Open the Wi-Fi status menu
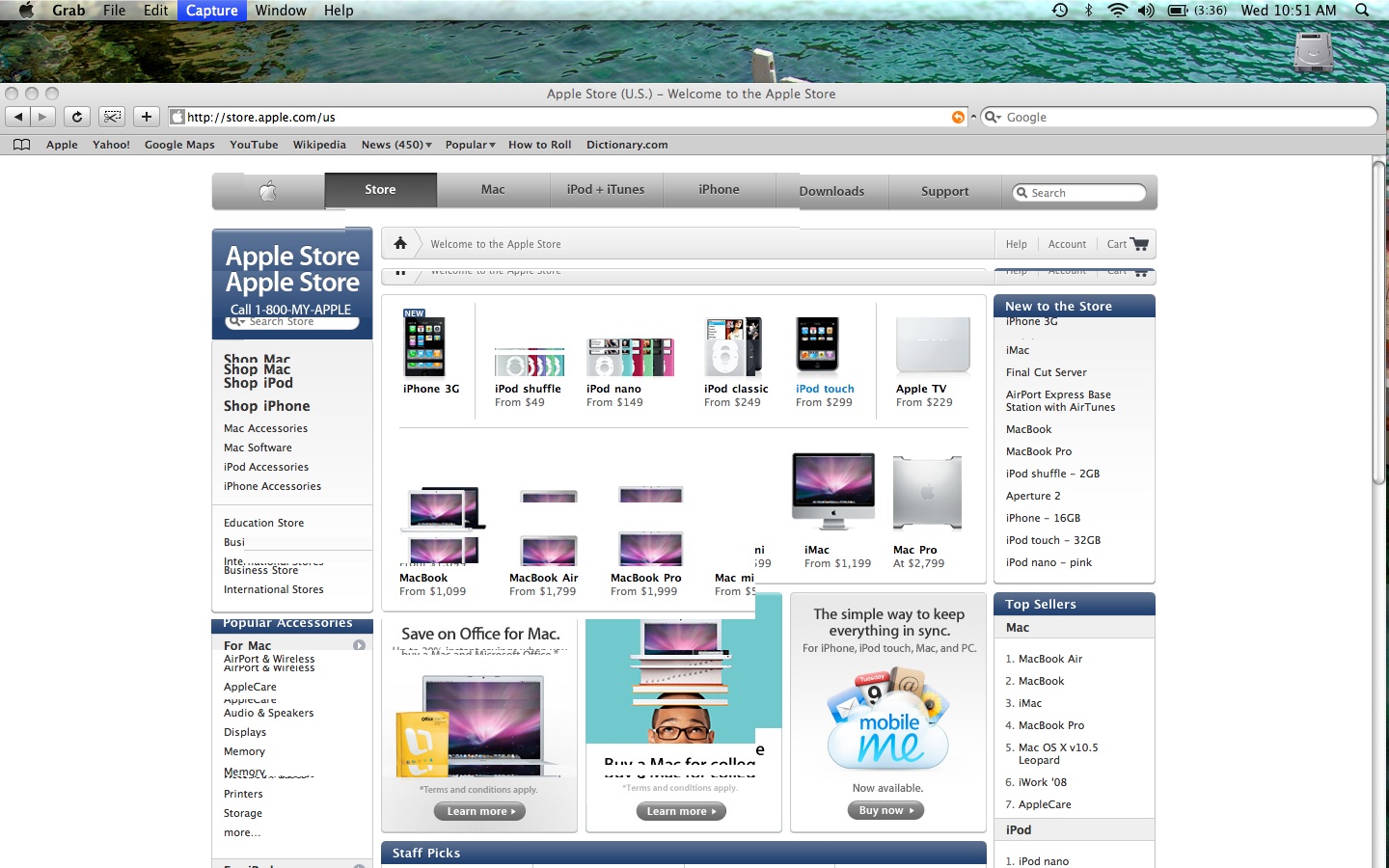The height and width of the screenshot is (868, 1389). pyautogui.click(x=1117, y=10)
